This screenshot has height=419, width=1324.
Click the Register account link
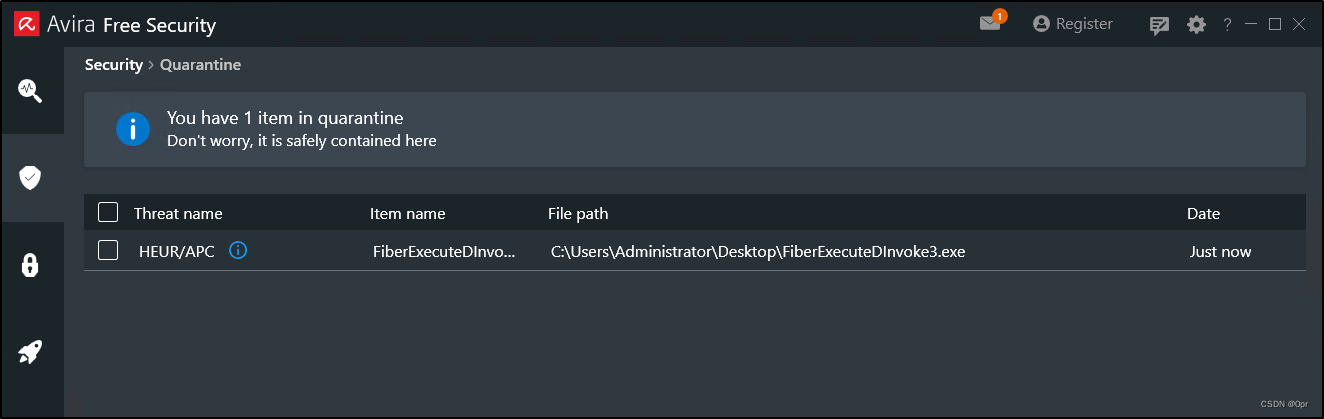click(1073, 24)
